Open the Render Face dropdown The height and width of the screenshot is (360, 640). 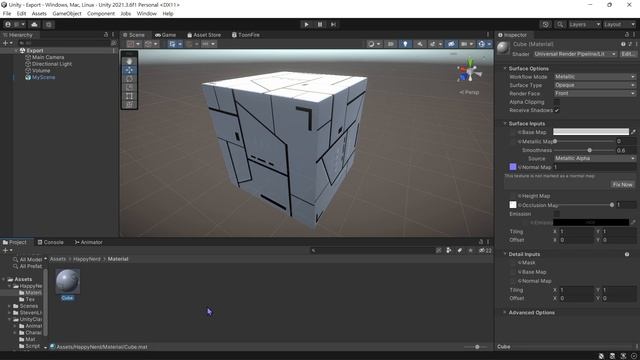click(595, 93)
